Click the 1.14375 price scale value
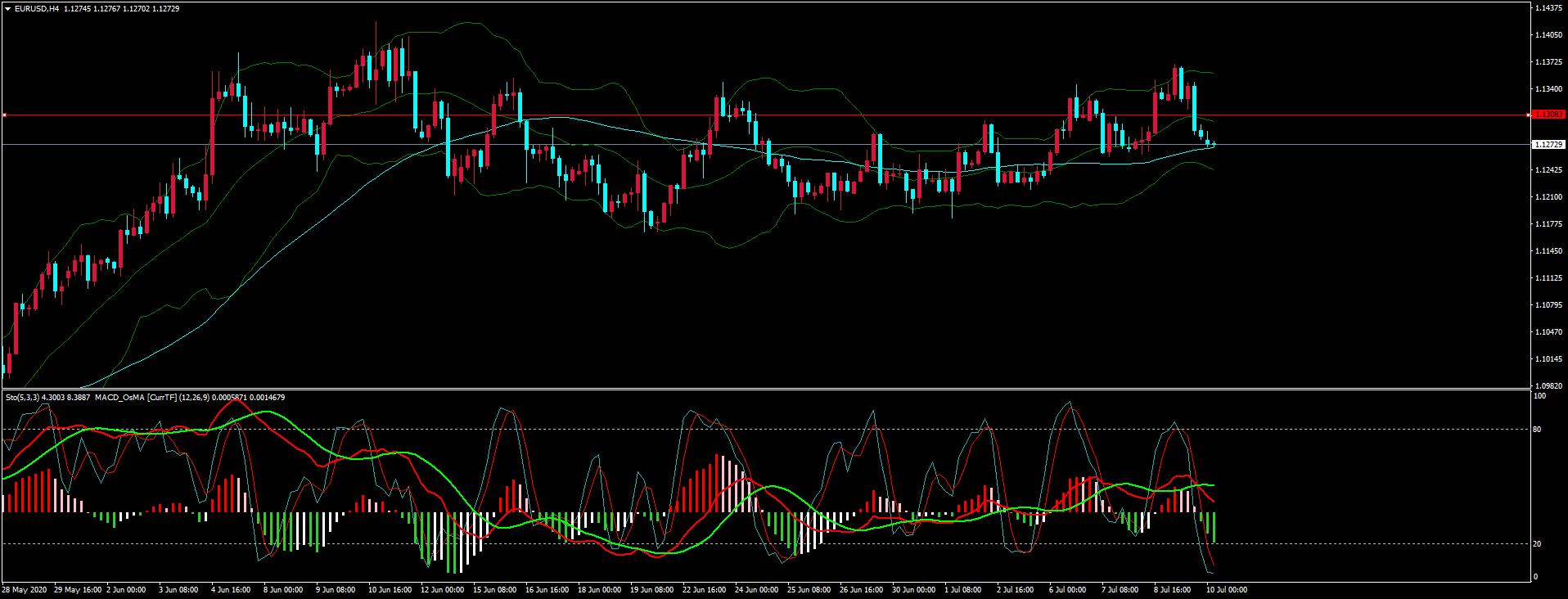This screenshot has height=599, width=1568. [x=1549, y=8]
